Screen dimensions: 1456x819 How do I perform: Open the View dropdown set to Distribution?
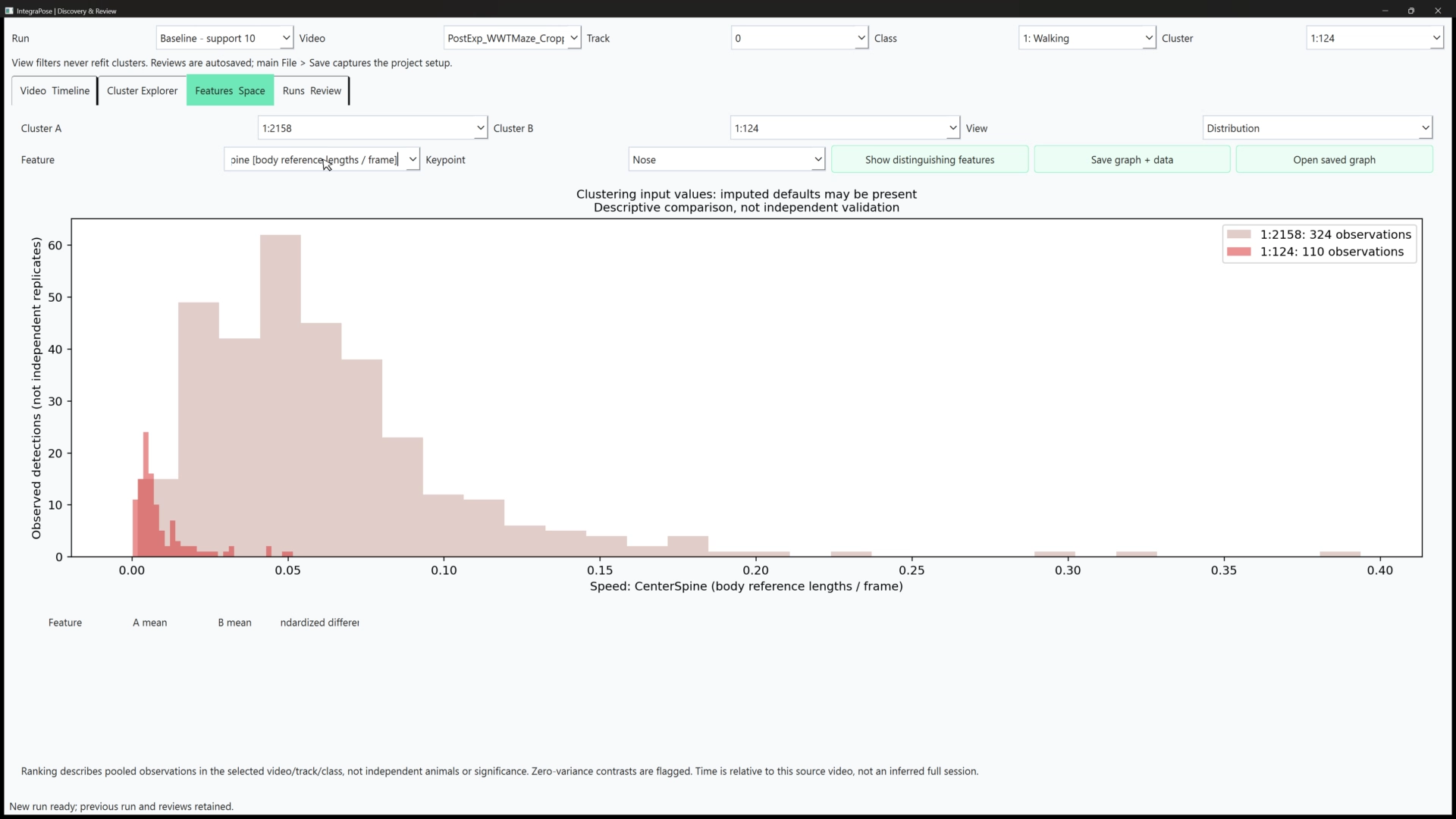click(x=1317, y=128)
